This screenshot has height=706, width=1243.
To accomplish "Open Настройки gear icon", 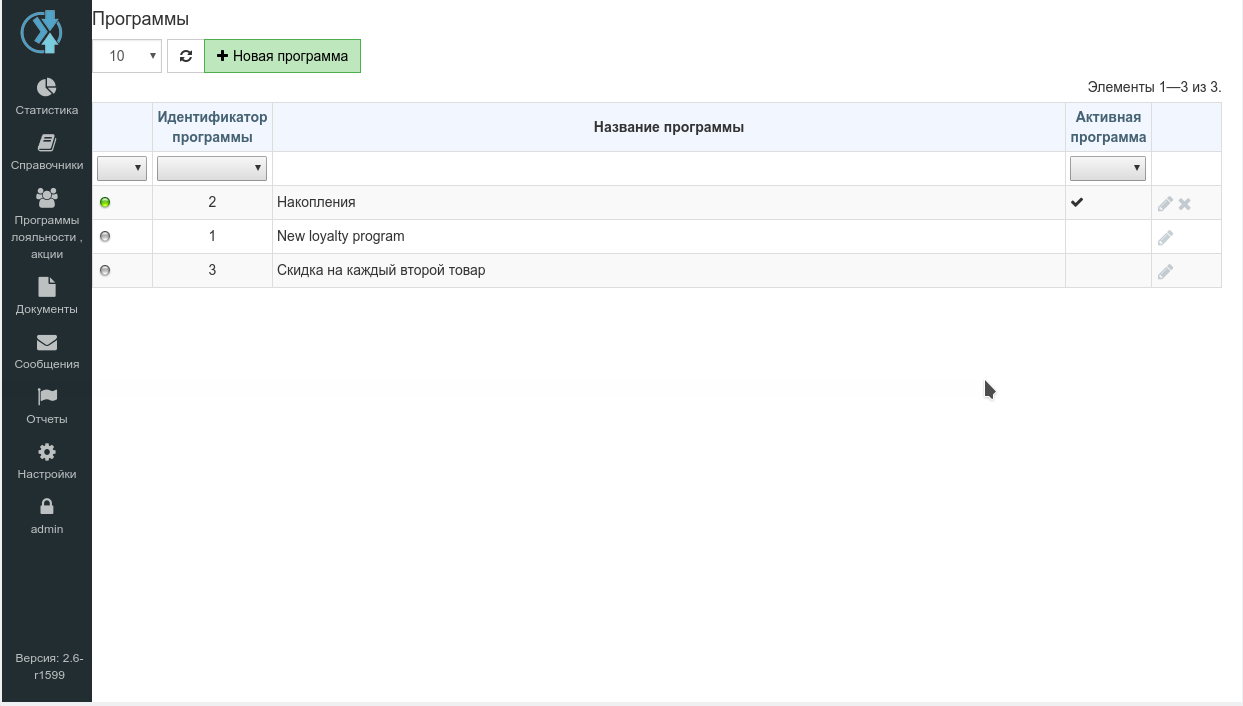I will tap(46, 452).
